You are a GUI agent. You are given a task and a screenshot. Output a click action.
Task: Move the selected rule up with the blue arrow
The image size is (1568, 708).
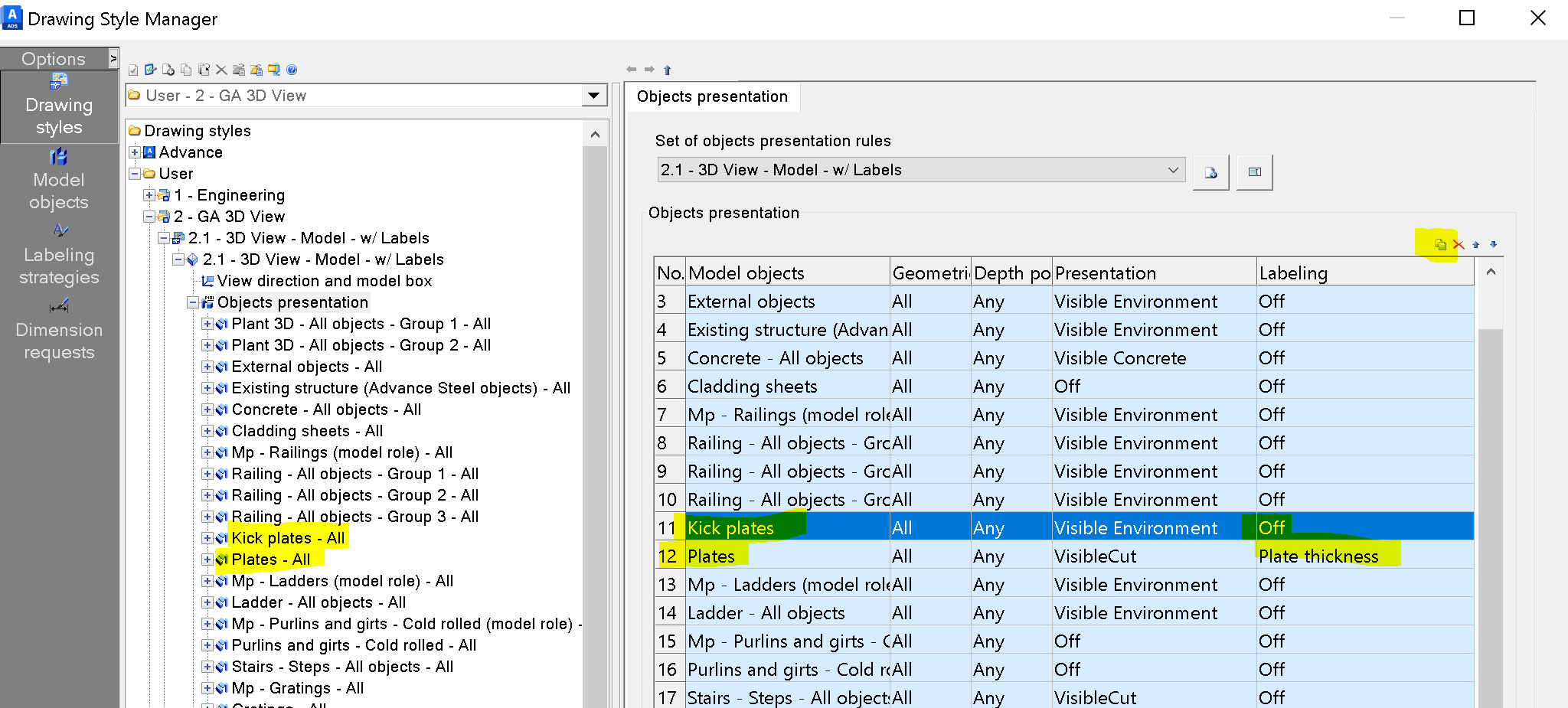pyautogui.click(x=1475, y=245)
